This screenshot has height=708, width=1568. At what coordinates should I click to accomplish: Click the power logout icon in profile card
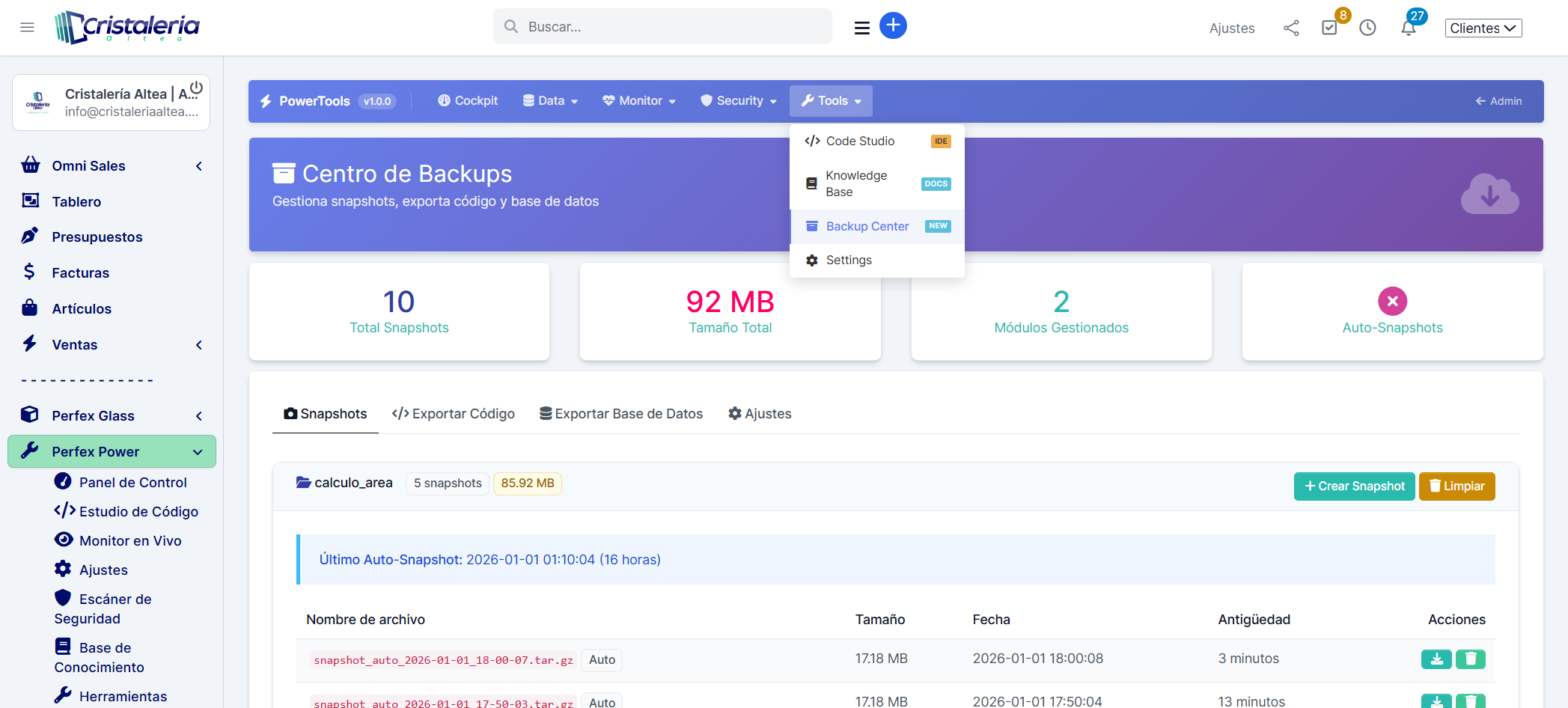(196, 88)
